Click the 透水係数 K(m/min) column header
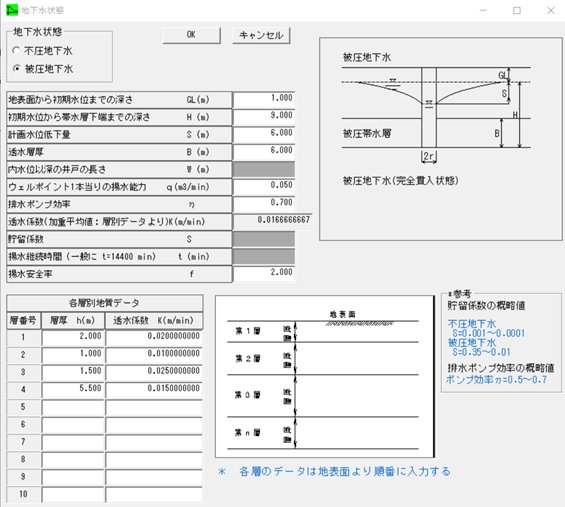Image resolution: width=565 pixels, height=507 pixels. pyautogui.click(x=154, y=320)
